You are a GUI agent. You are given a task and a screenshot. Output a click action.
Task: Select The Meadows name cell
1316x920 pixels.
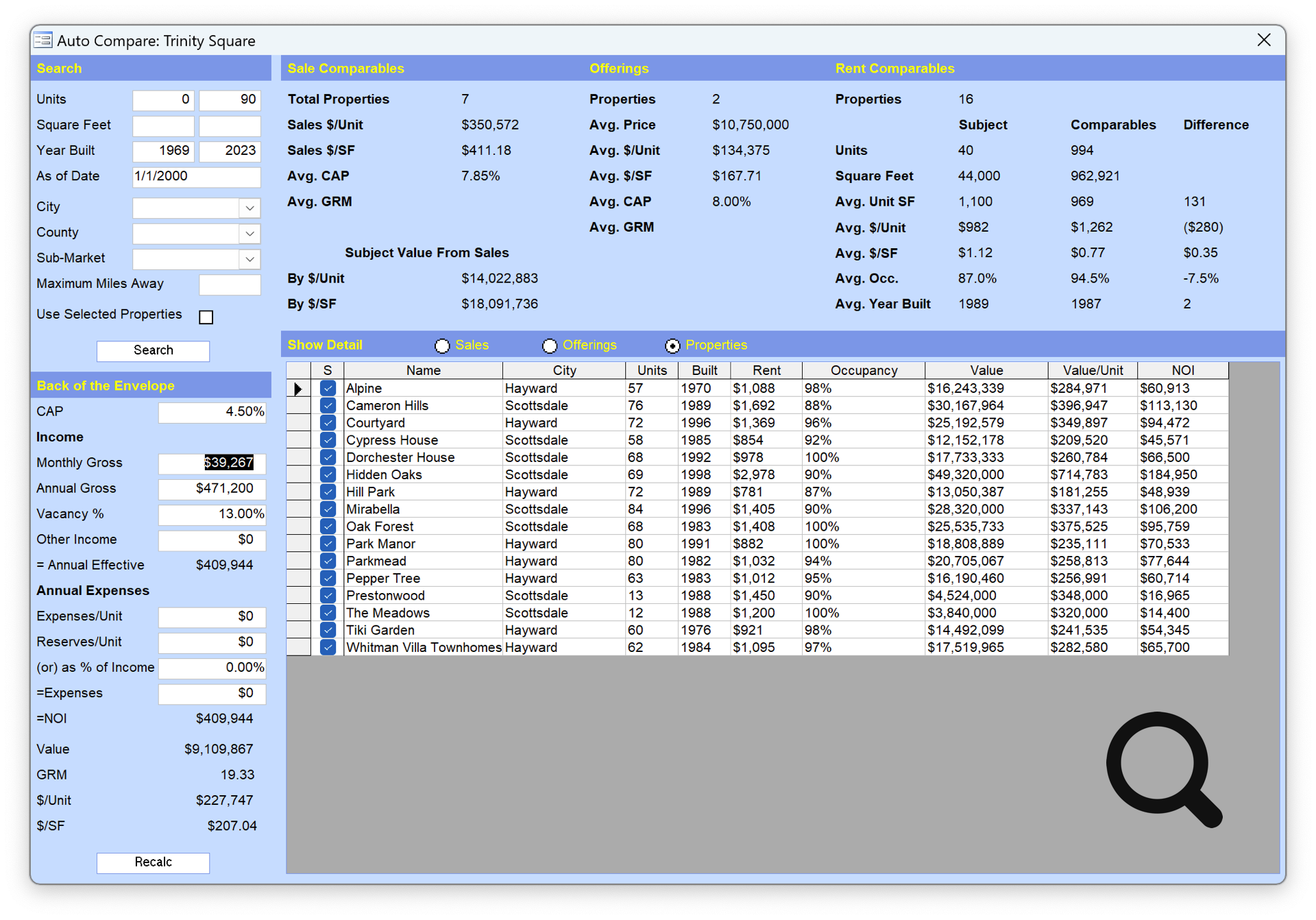tap(423, 613)
